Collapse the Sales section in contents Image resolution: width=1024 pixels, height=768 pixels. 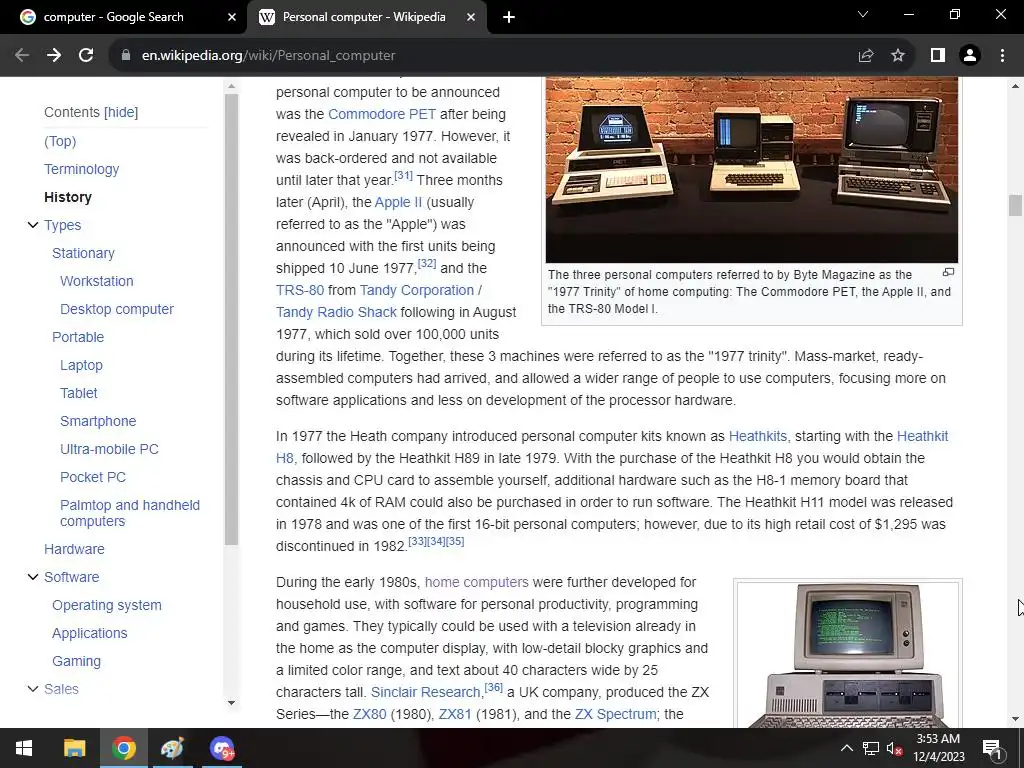[x=33, y=689]
